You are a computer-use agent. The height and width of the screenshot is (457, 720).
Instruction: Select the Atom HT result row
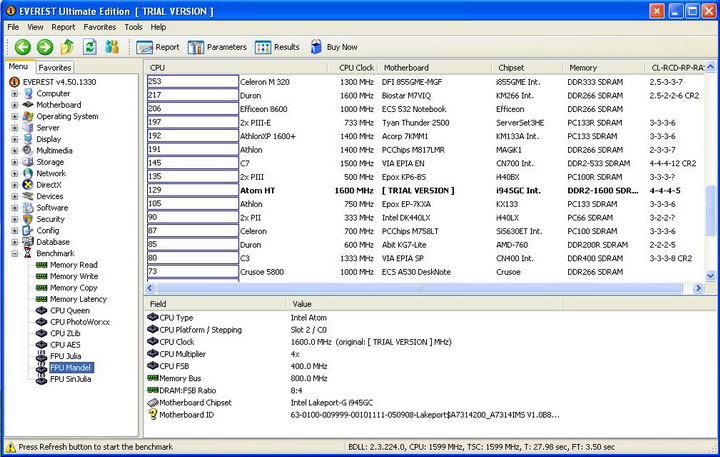click(x=425, y=191)
